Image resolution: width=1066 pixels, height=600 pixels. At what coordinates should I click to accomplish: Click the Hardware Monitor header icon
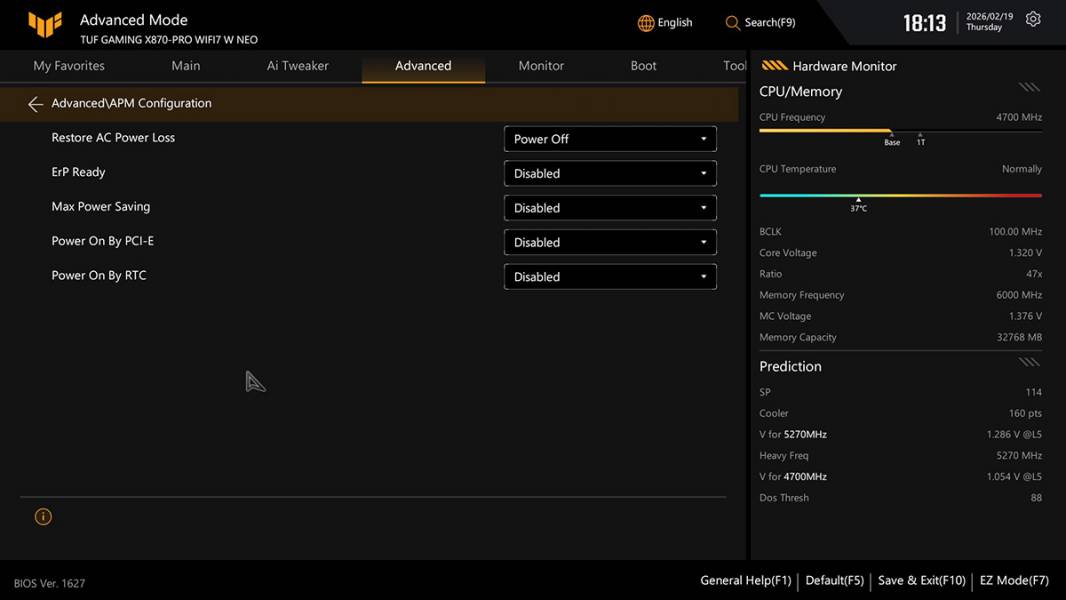click(774, 66)
